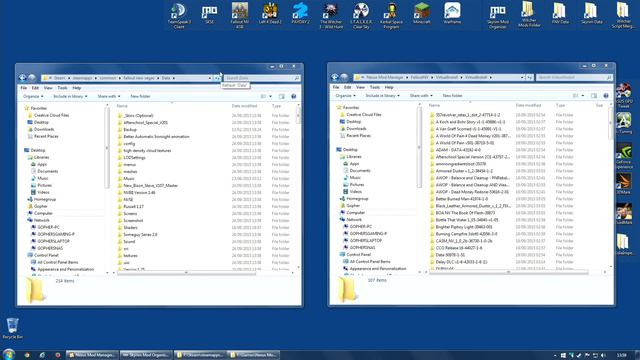This screenshot has height=360, width=640.
Task: Open the Left 4 Dead 2 desktop shortcut
Action: (270, 13)
